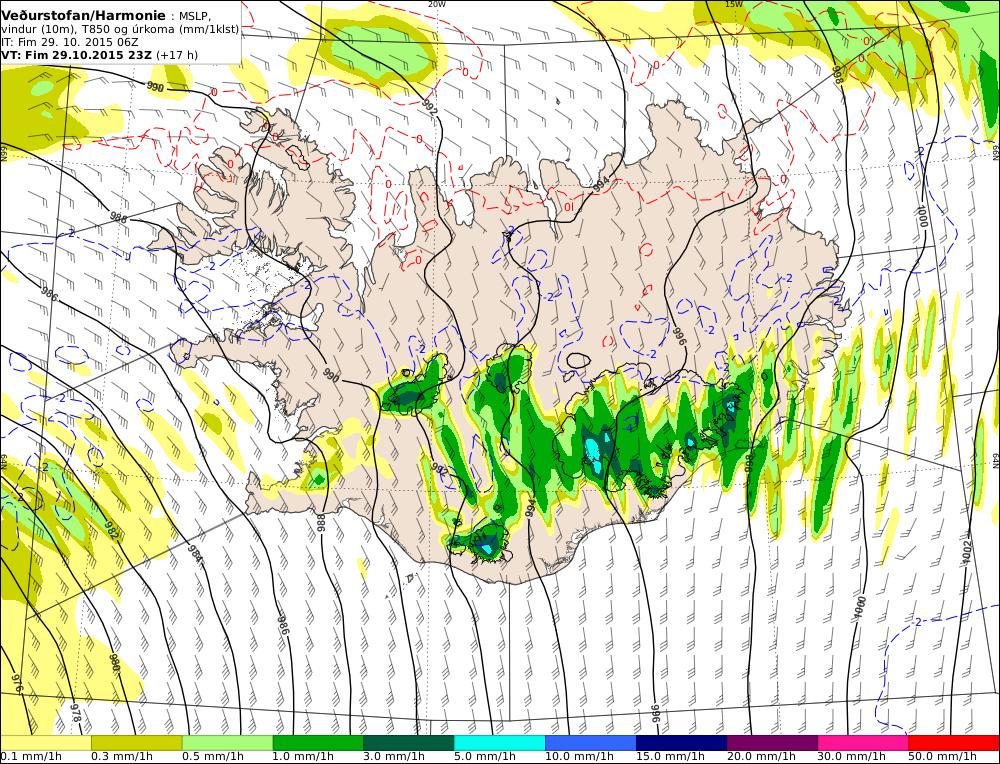The height and width of the screenshot is (764, 1000).
Task: Click the '15W' longitude label at top
Action: [x=734, y=4]
